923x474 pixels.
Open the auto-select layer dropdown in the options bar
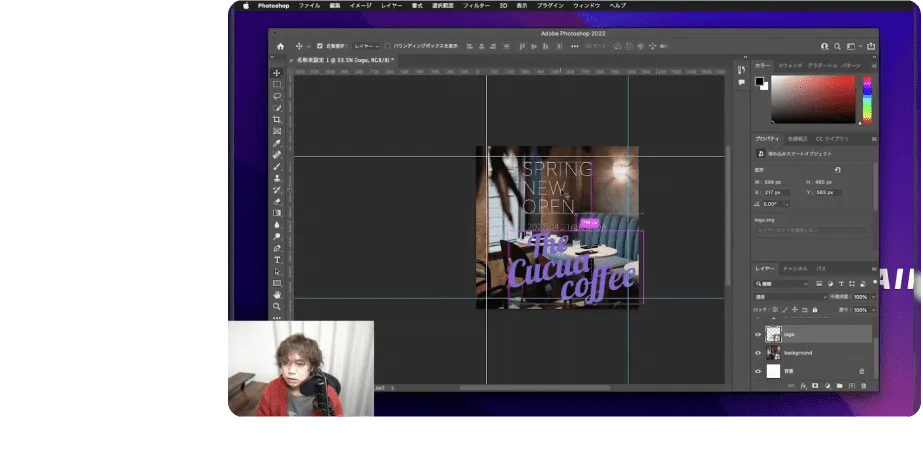point(365,46)
